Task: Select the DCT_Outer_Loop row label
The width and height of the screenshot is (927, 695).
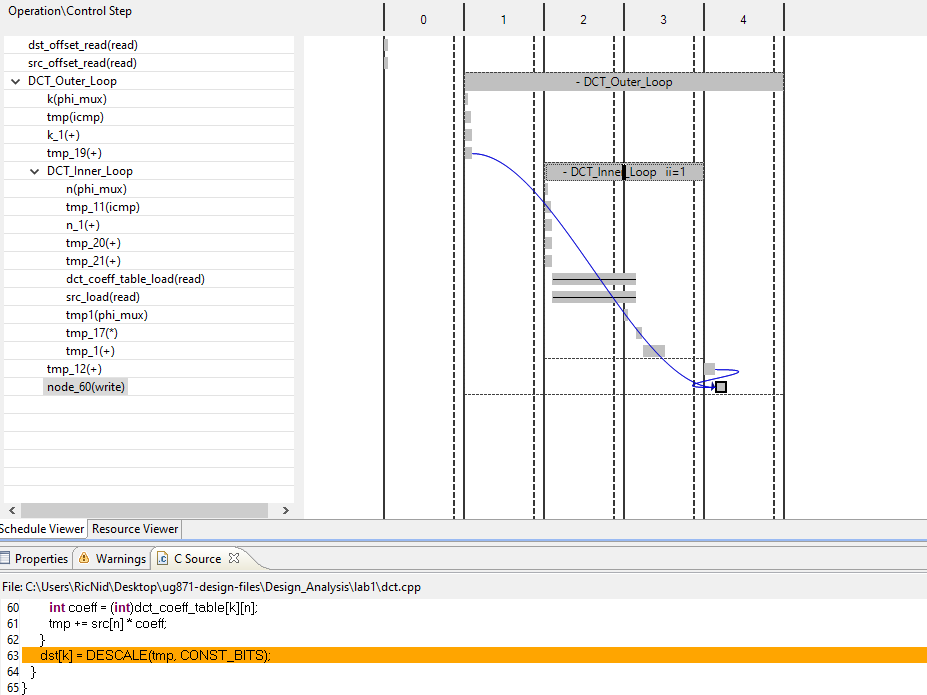Action: click(x=72, y=81)
